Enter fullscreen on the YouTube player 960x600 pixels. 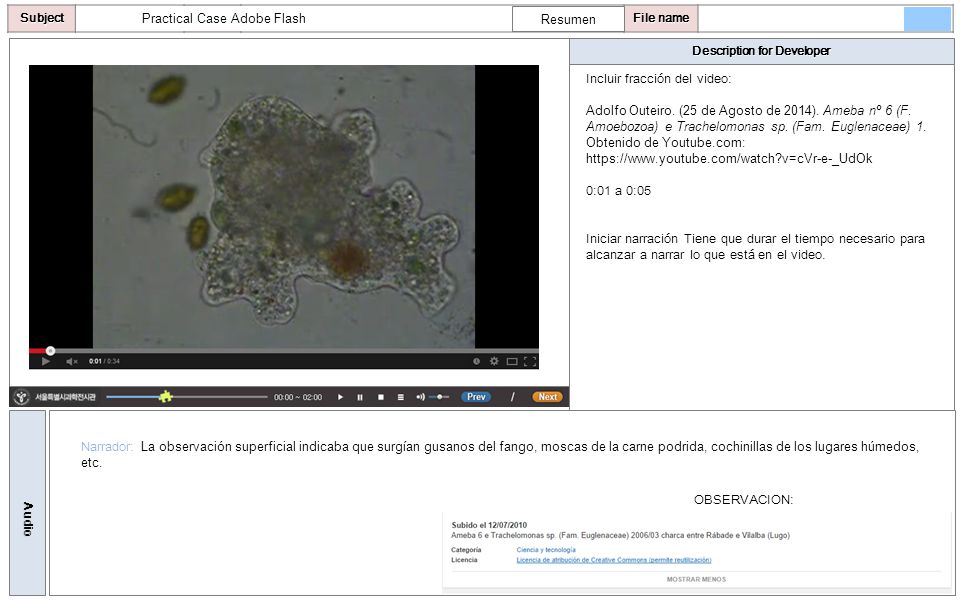(x=530, y=361)
